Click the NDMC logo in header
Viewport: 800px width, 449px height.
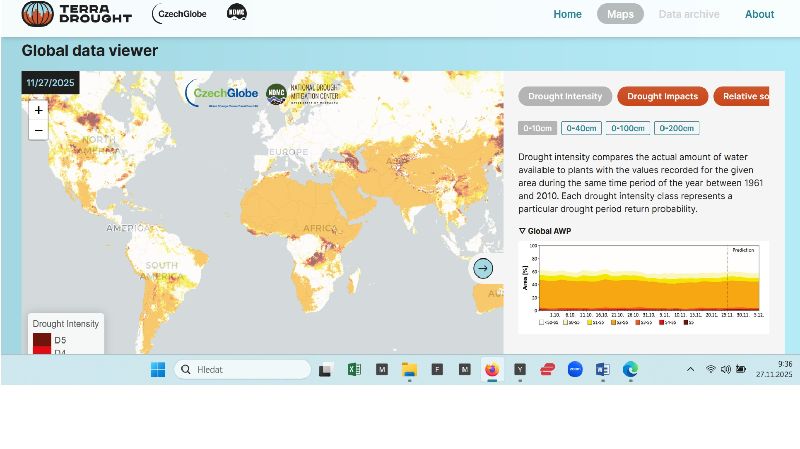click(x=237, y=13)
